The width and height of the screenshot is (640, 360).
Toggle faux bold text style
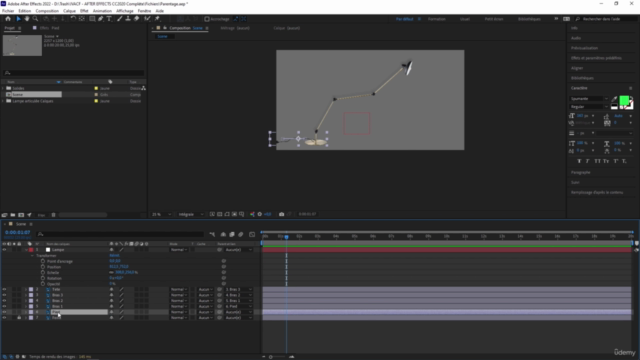pyautogui.click(x=579, y=161)
